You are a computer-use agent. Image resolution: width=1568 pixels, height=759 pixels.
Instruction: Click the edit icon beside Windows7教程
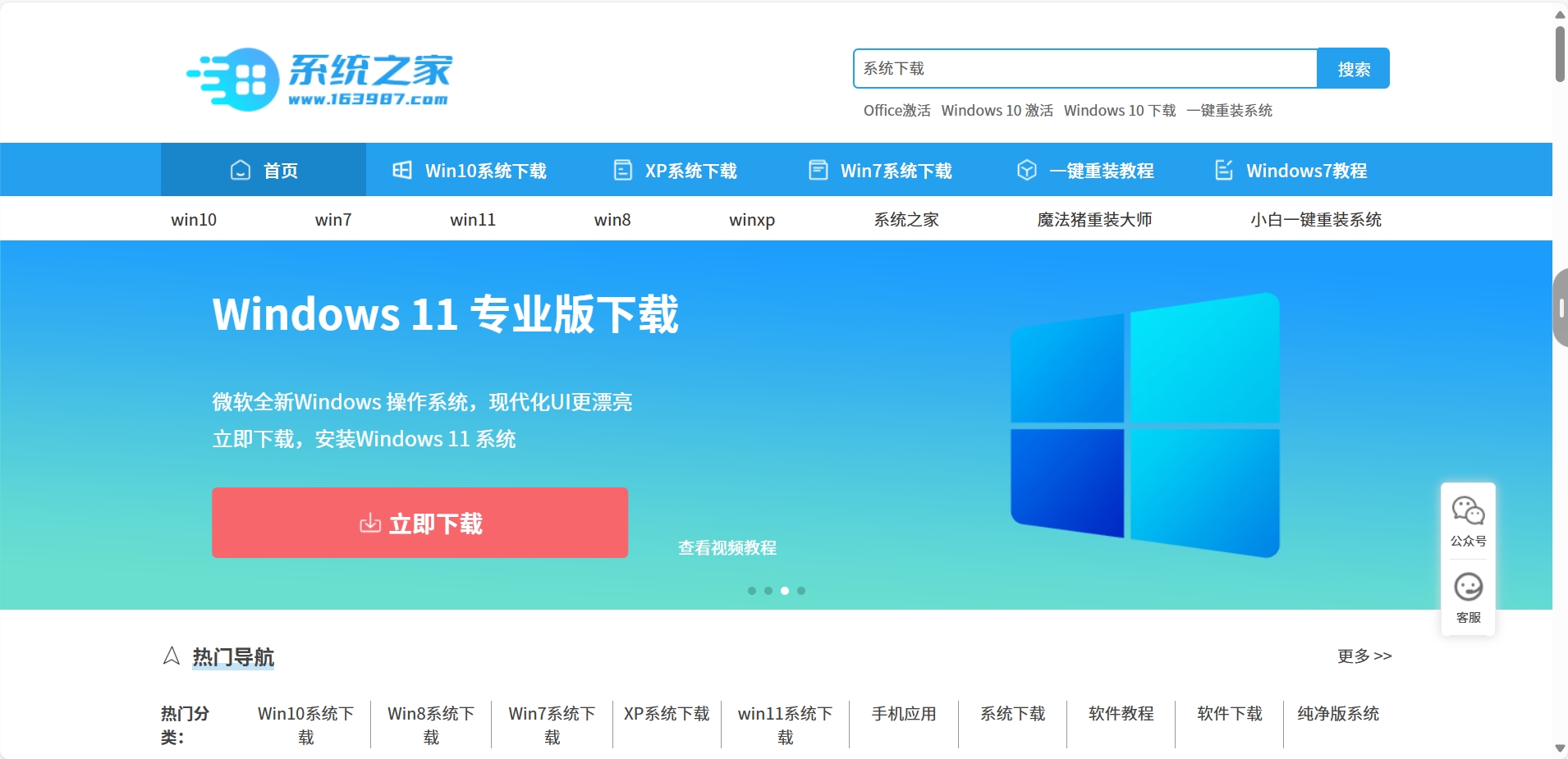click(x=1223, y=170)
